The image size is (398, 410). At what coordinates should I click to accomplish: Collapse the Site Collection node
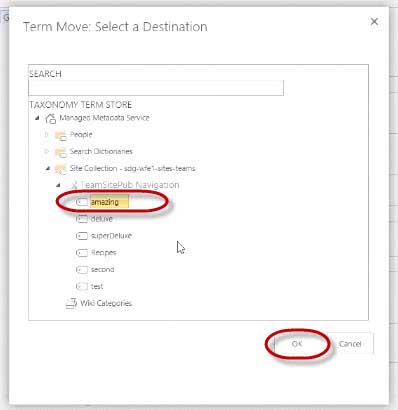(48, 169)
